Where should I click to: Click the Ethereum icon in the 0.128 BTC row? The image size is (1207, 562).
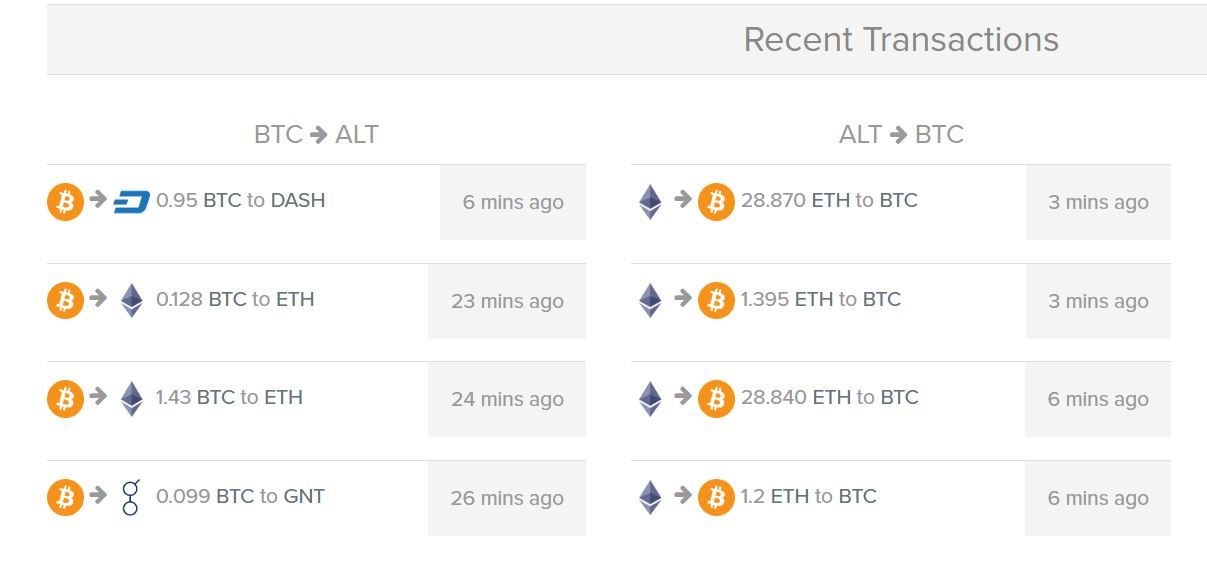131,300
